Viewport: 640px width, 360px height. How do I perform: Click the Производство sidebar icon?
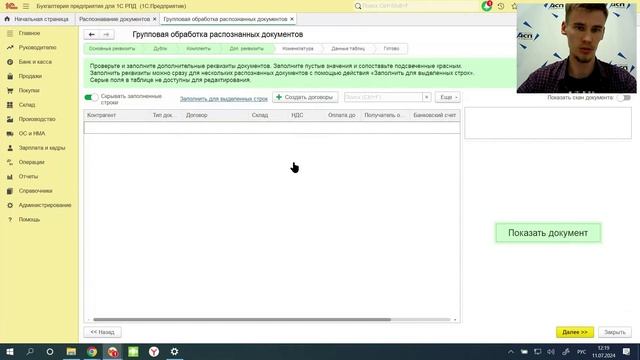(x=10, y=119)
